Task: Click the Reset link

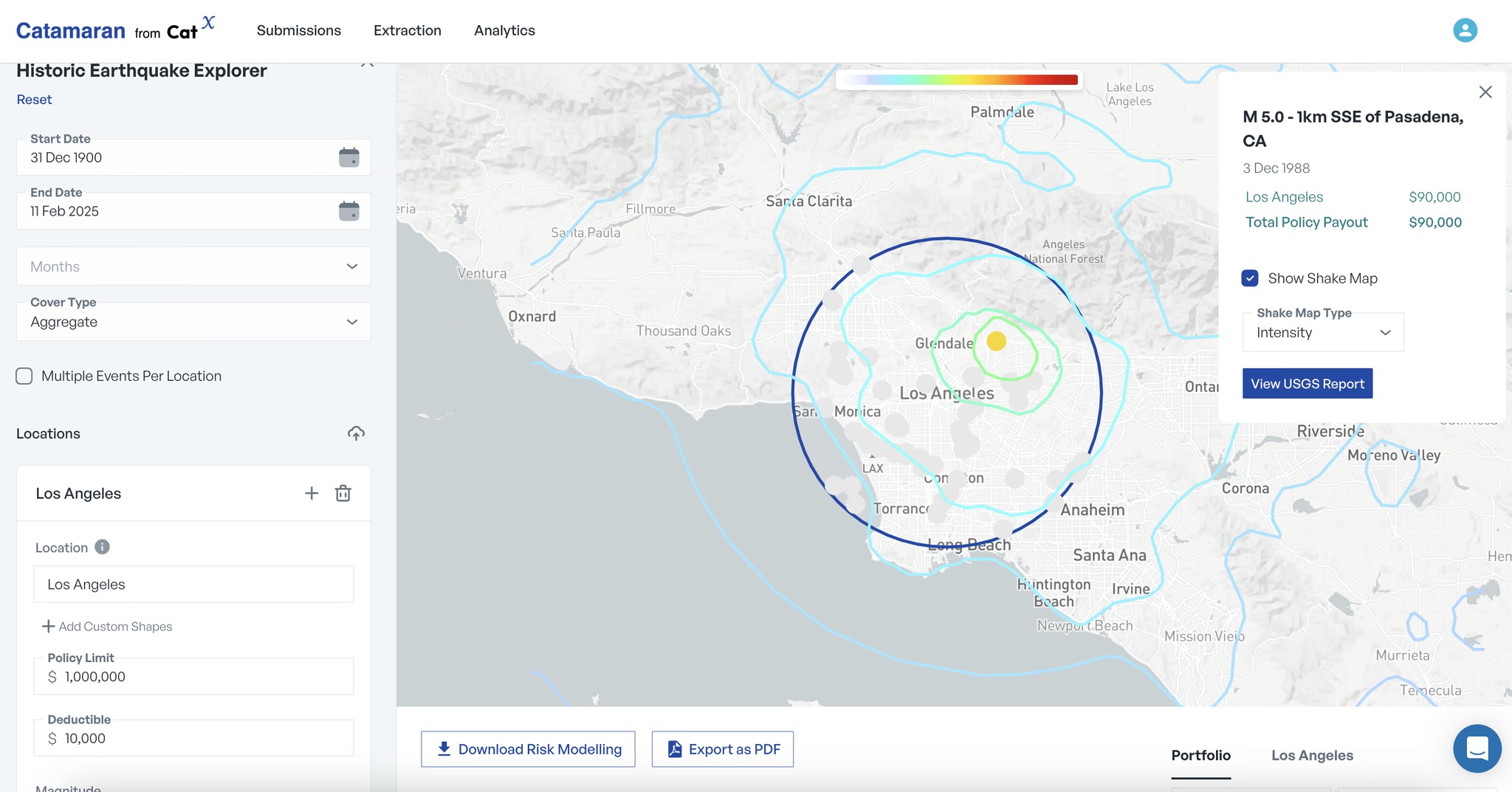Action: pos(34,100)
